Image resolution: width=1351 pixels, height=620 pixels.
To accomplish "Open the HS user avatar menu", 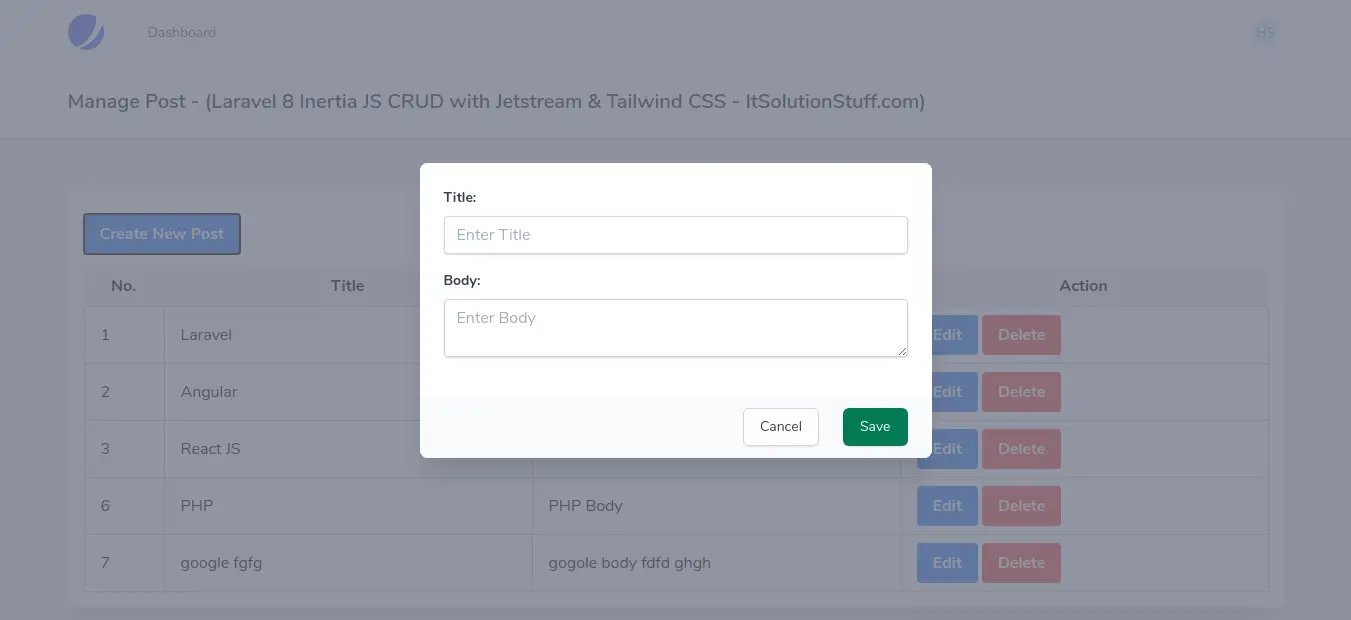I will tap(1265, 33).
